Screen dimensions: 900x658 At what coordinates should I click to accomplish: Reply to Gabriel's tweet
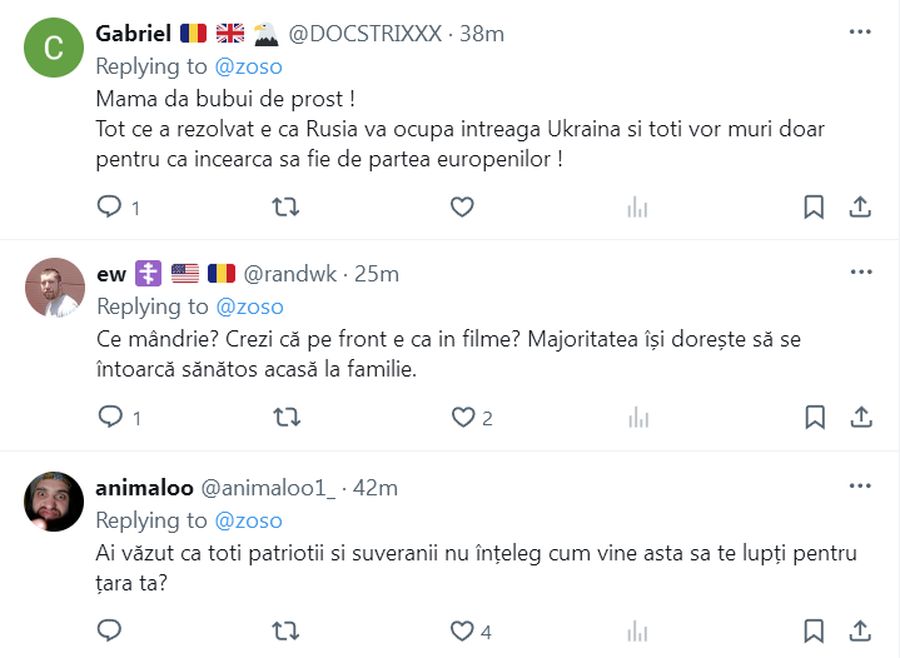tap(109, 207)
